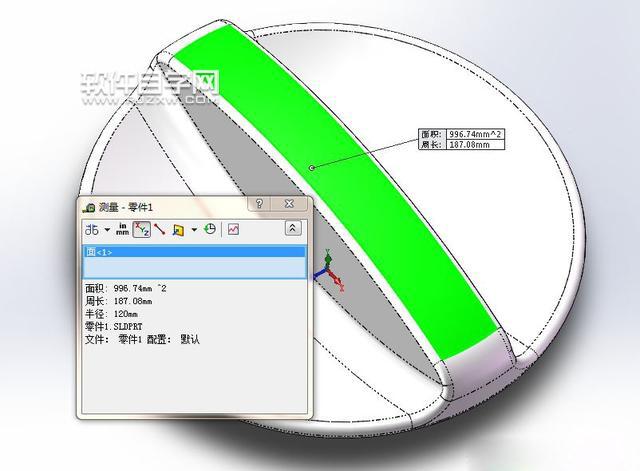Image resolution: width=640 pixels, height=471 pixels.
Task: Toggle the Show XYZ Measurements button
Action: (x=142, y=229)
